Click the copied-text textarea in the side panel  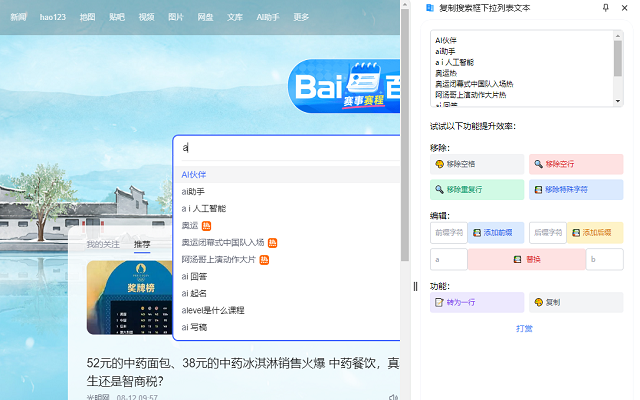click(x=522, y=68)
